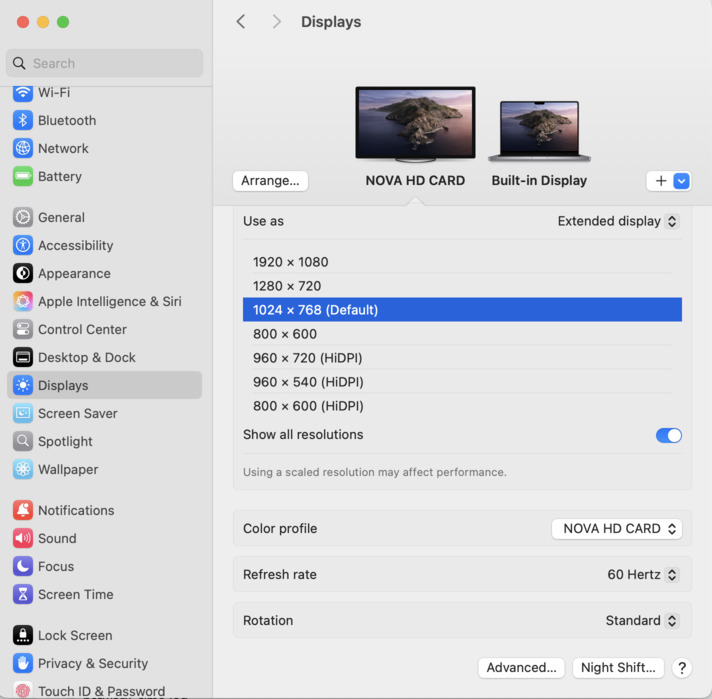The height and width of the screenshot is (699, 712).
Task: Click the Search field in sidebar
Action: tap(104, 63)
